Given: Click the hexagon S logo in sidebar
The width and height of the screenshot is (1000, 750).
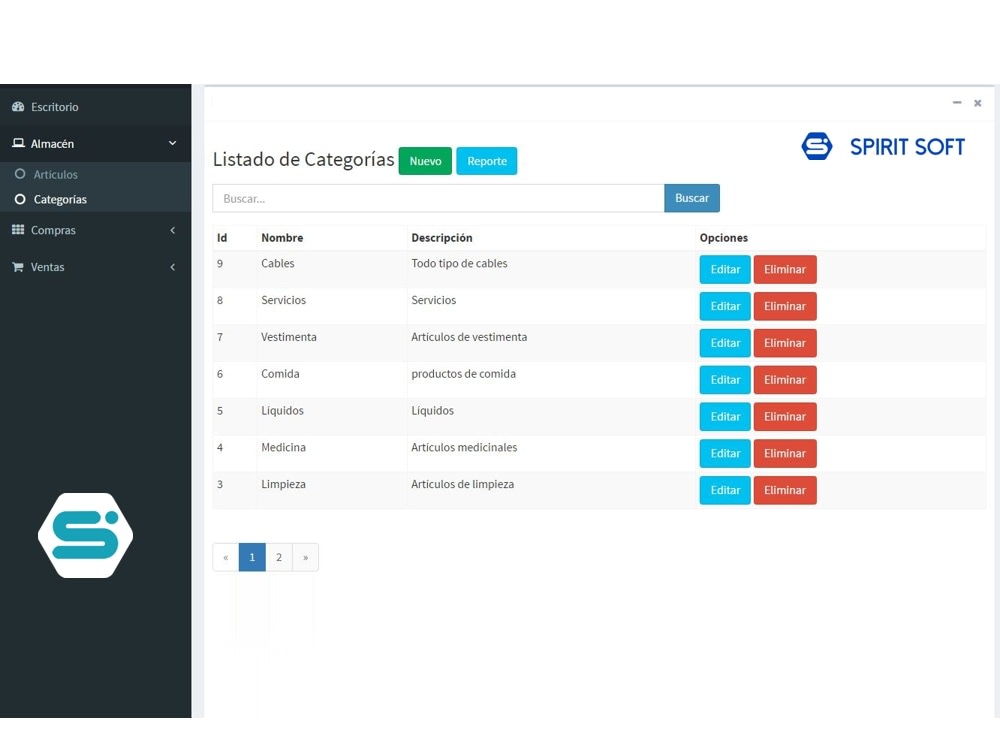Looking at the screenshot, I should (x=85, y=535).
